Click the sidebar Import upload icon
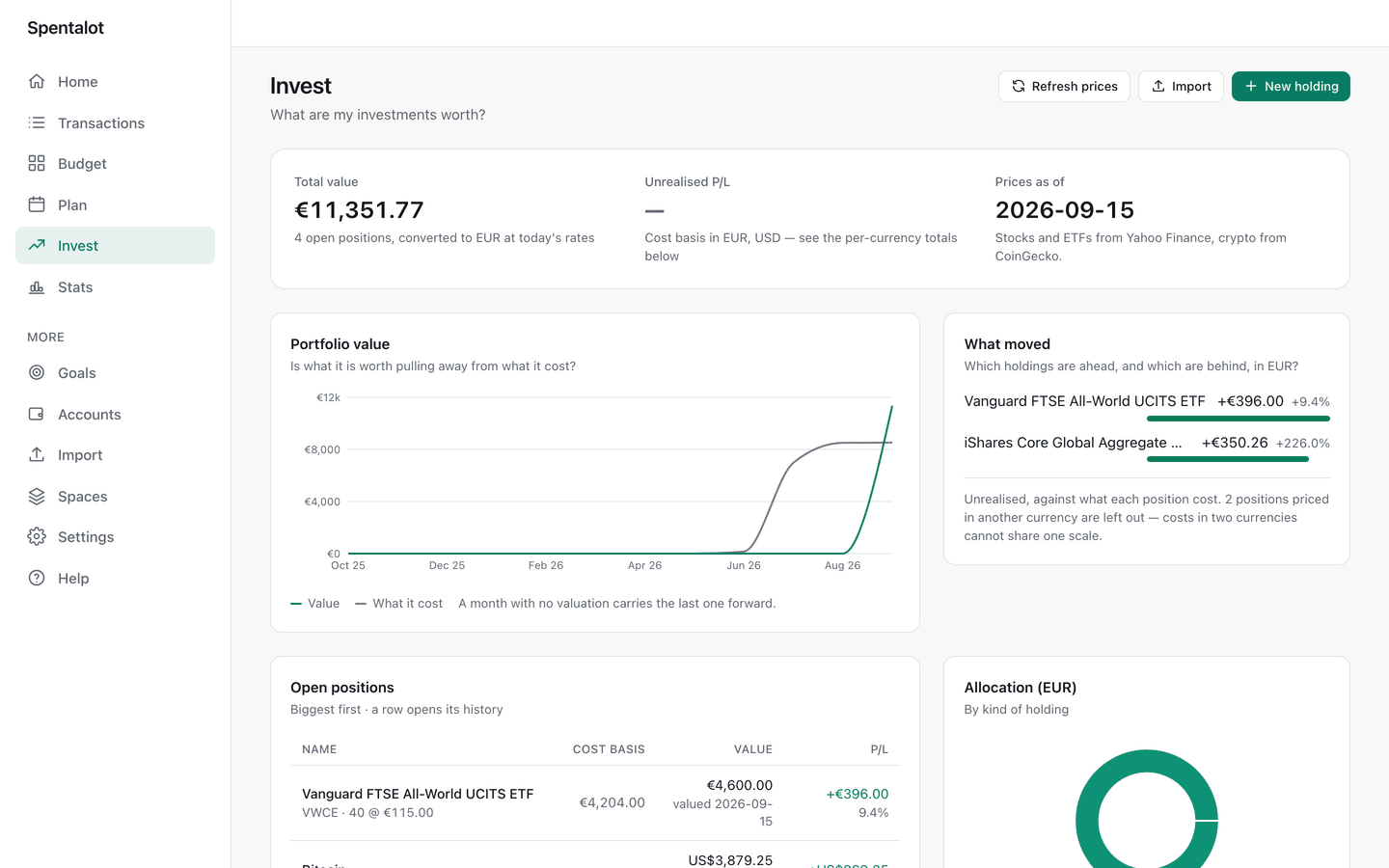1389x868 pixels. pos(37,455)
